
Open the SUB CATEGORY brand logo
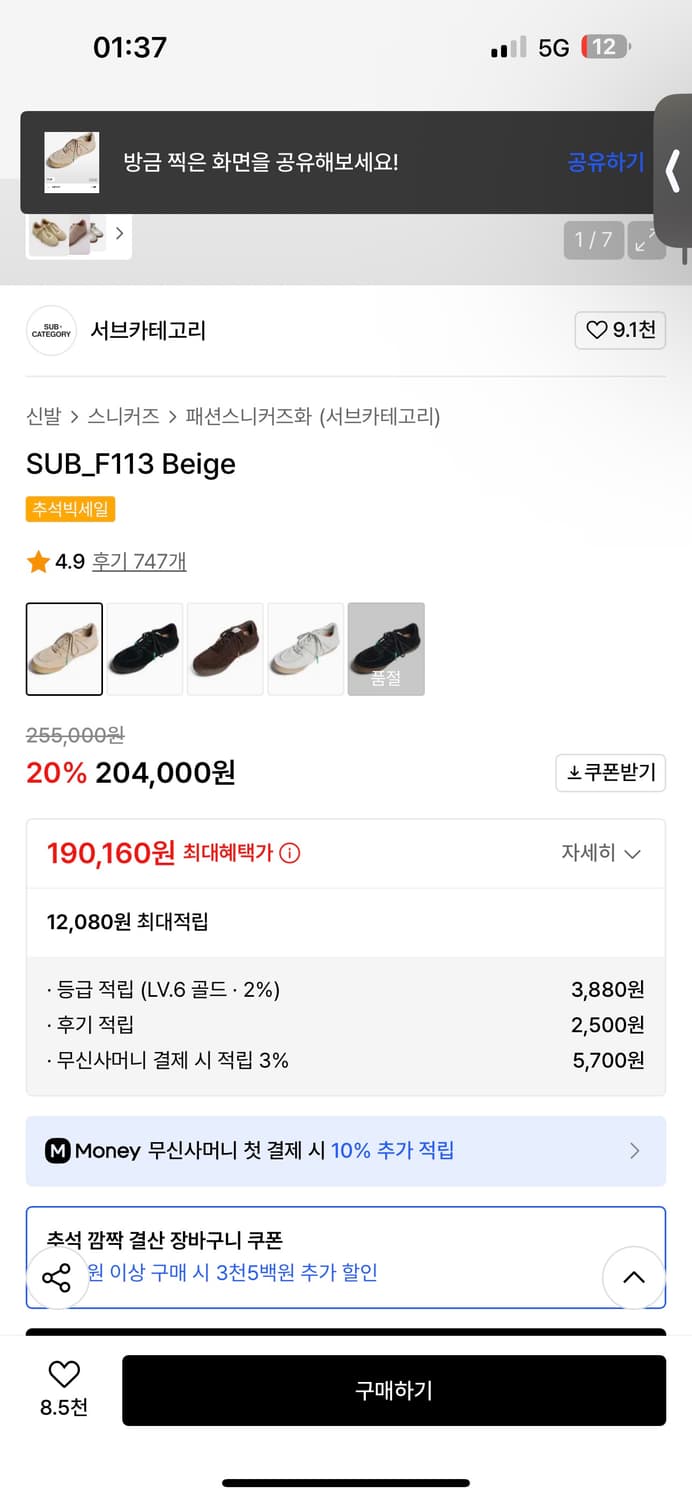pyautogui.click(x=51, y=330)
